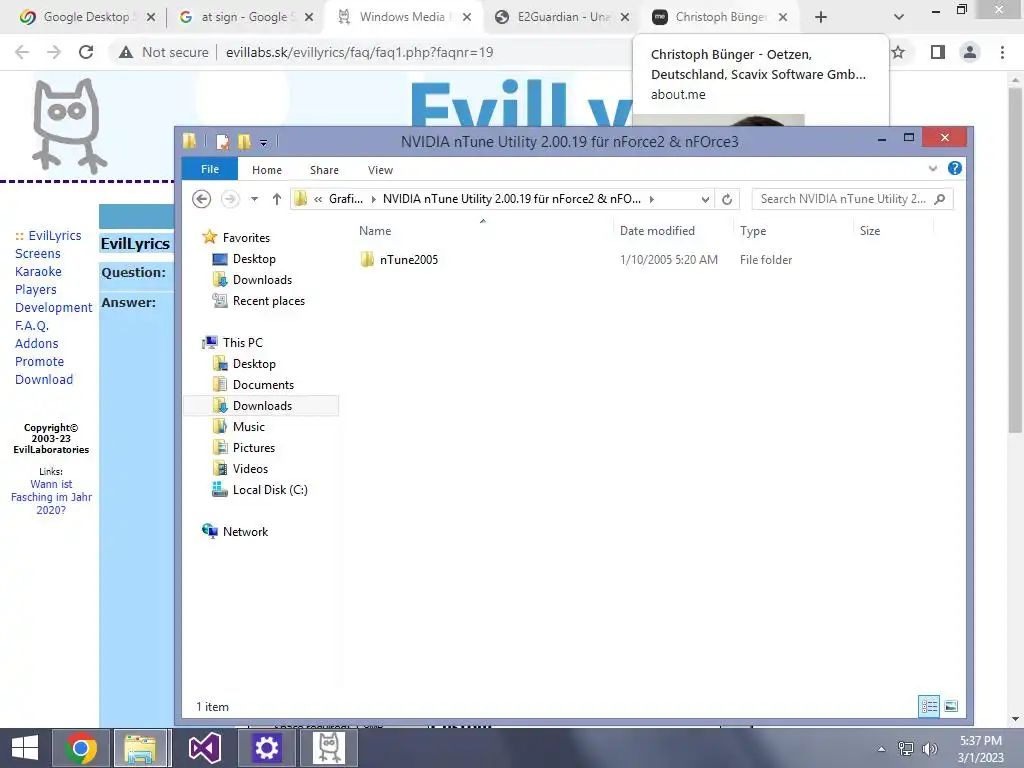Click the Not secure site info warning
This screenshot has height=768, width=1024.
pos(164,52)
